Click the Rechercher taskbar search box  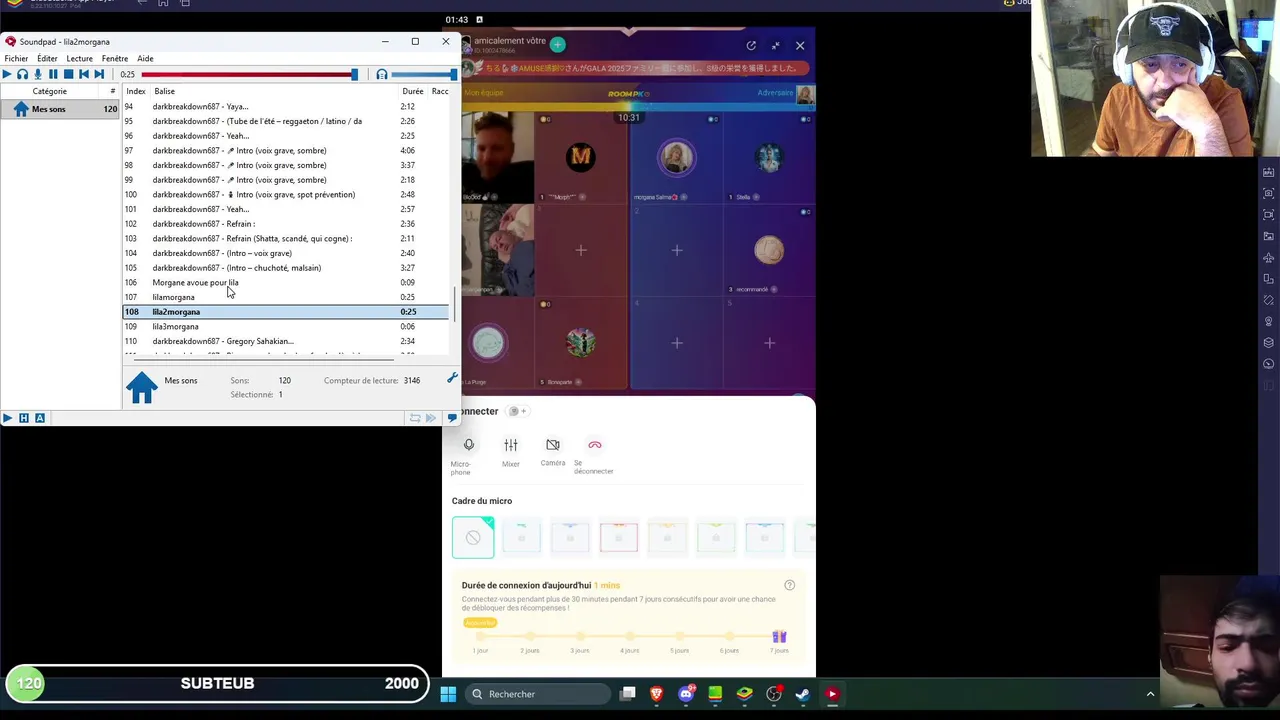[x=539, y=694]
